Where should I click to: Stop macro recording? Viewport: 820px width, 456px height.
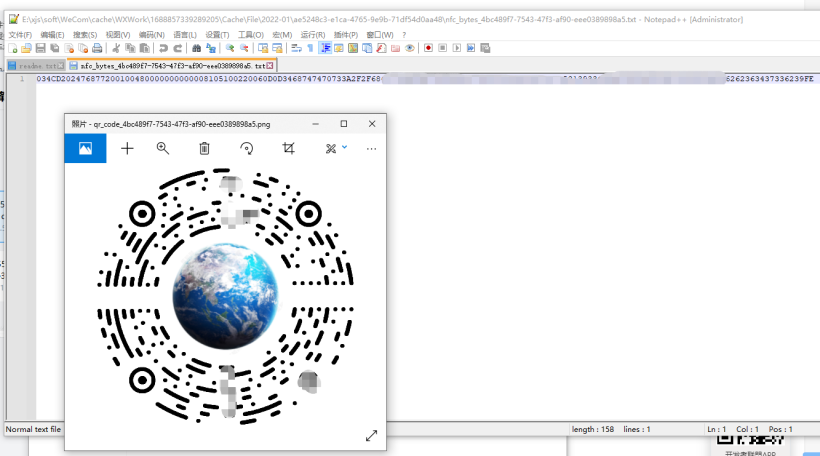click(x=442, y=48)
